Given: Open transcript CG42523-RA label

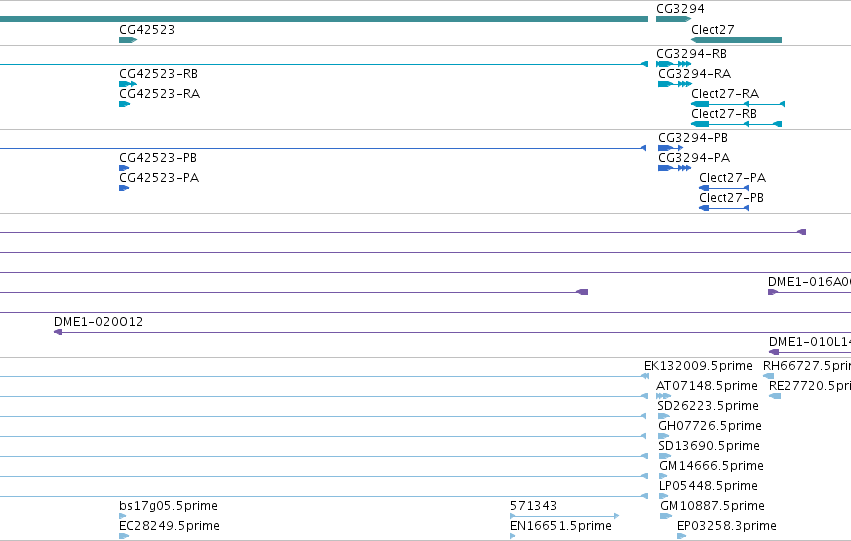Looking at the screenshot, I should coord(160,93).
